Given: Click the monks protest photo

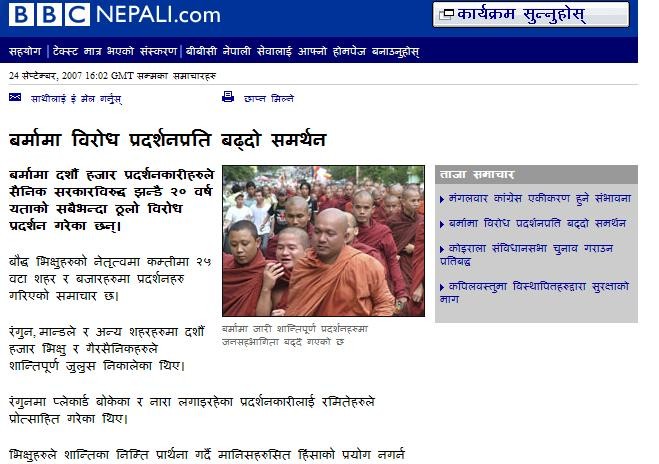Looking at the screenshot, I should point(323,241).
